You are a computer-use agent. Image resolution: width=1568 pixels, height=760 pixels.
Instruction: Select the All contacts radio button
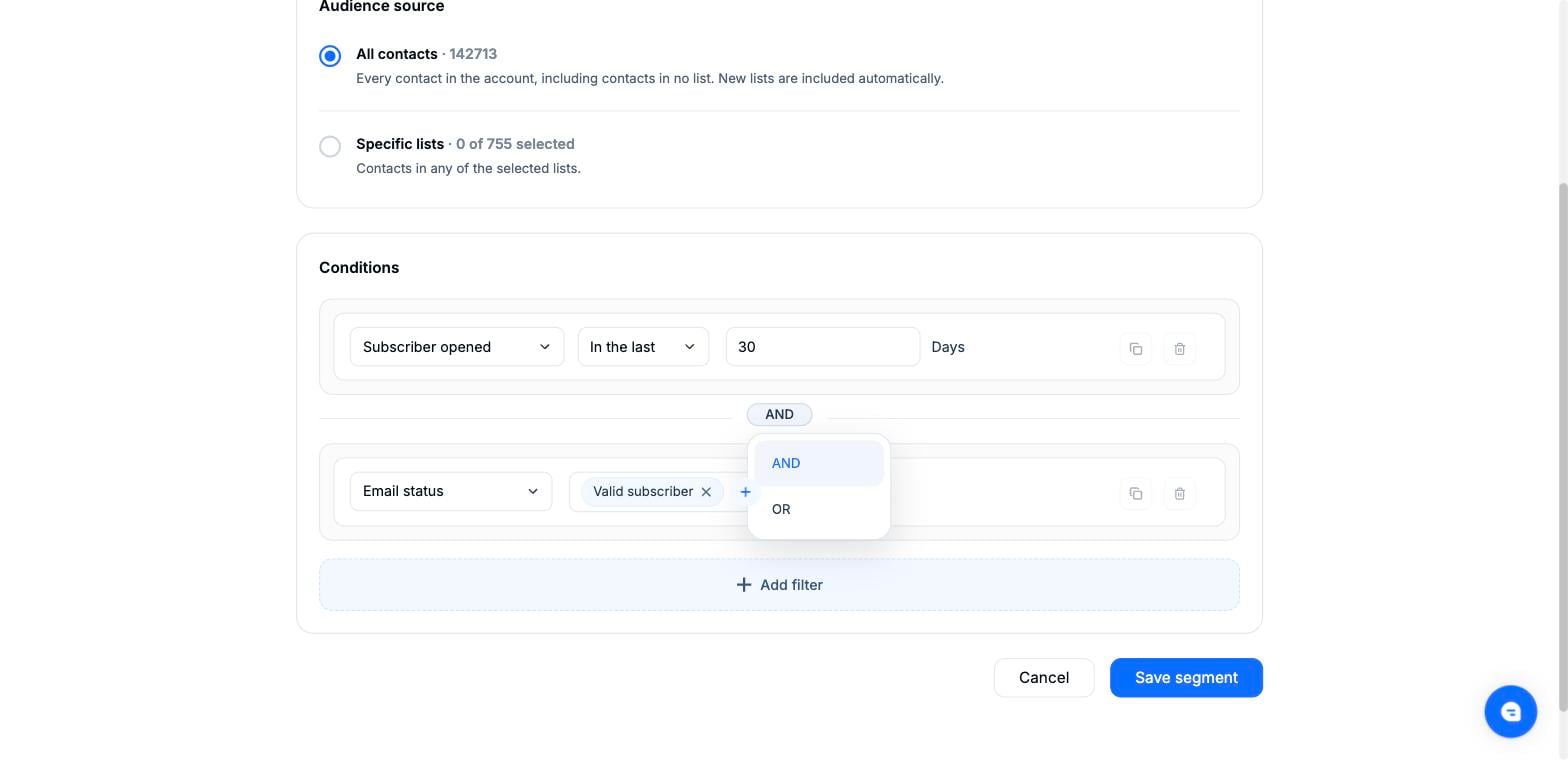pos(330,56)
